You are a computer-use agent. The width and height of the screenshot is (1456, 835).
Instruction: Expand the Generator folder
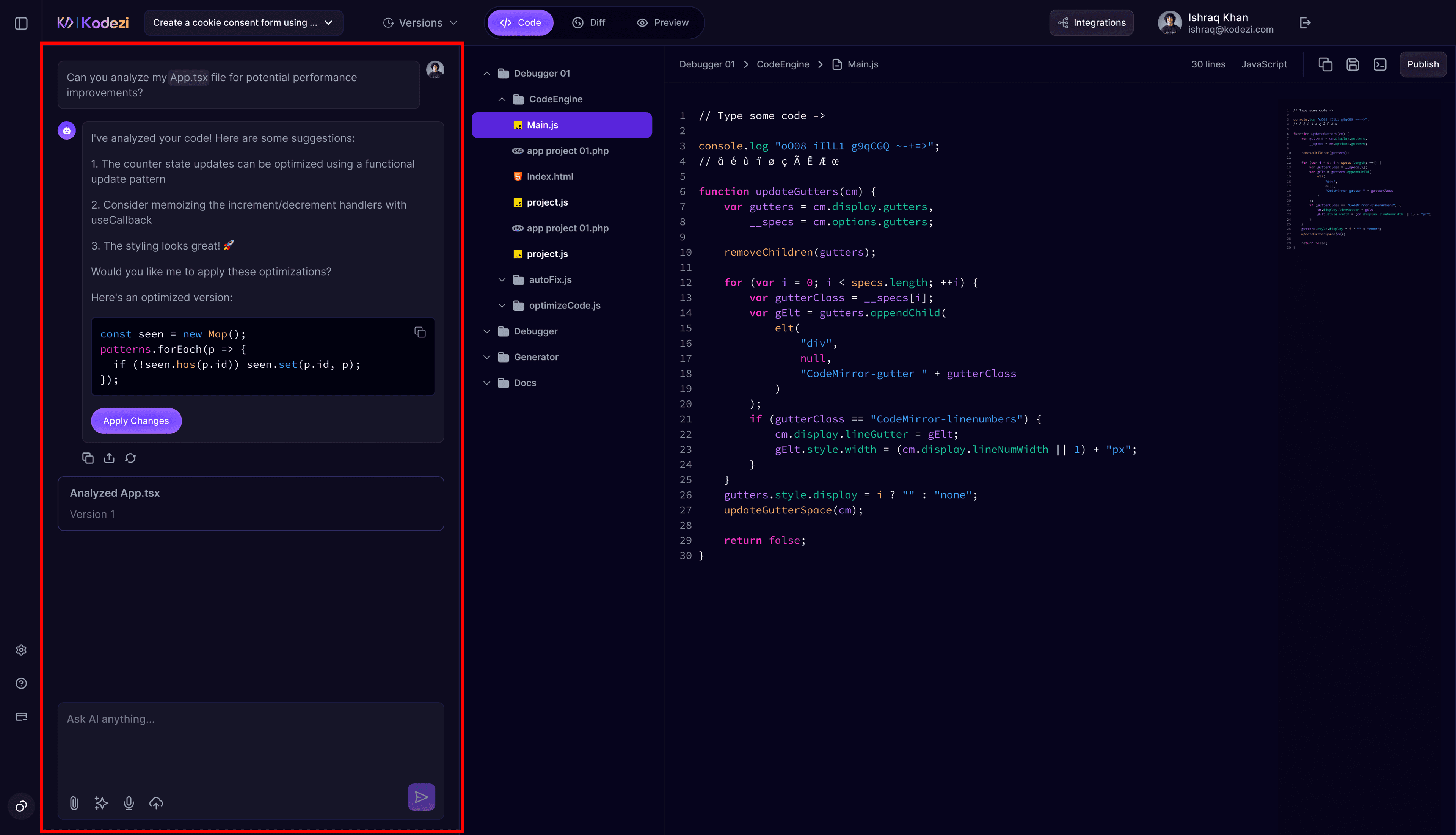[x=487, y=357]
